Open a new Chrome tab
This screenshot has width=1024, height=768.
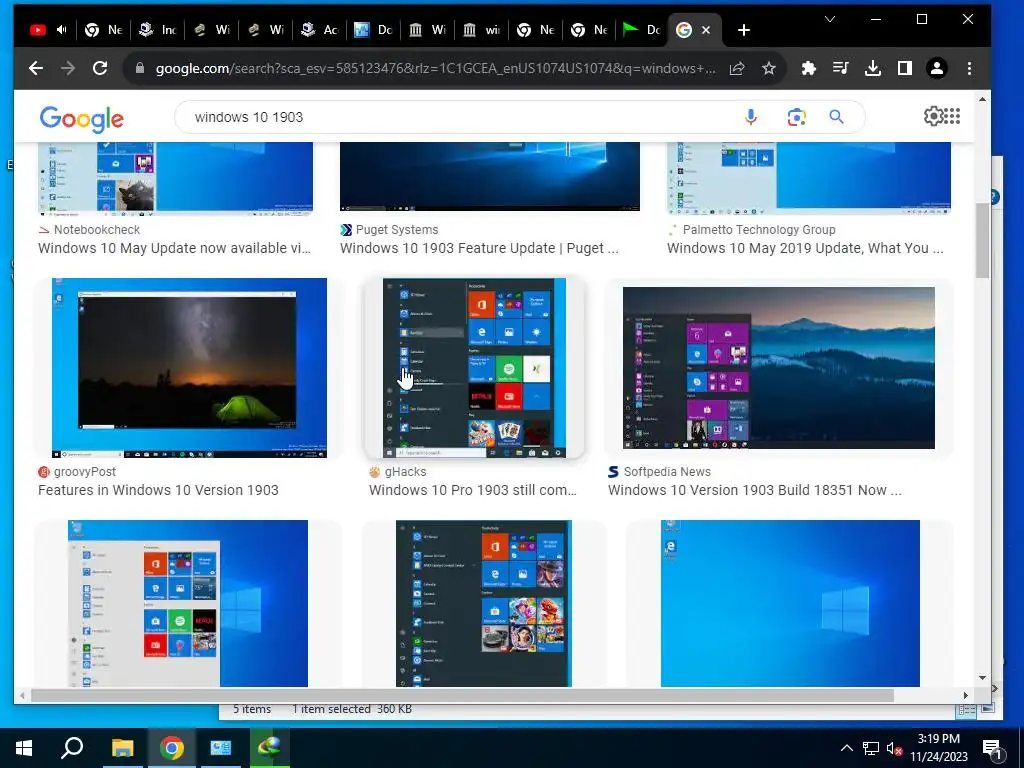click(743, 30)
